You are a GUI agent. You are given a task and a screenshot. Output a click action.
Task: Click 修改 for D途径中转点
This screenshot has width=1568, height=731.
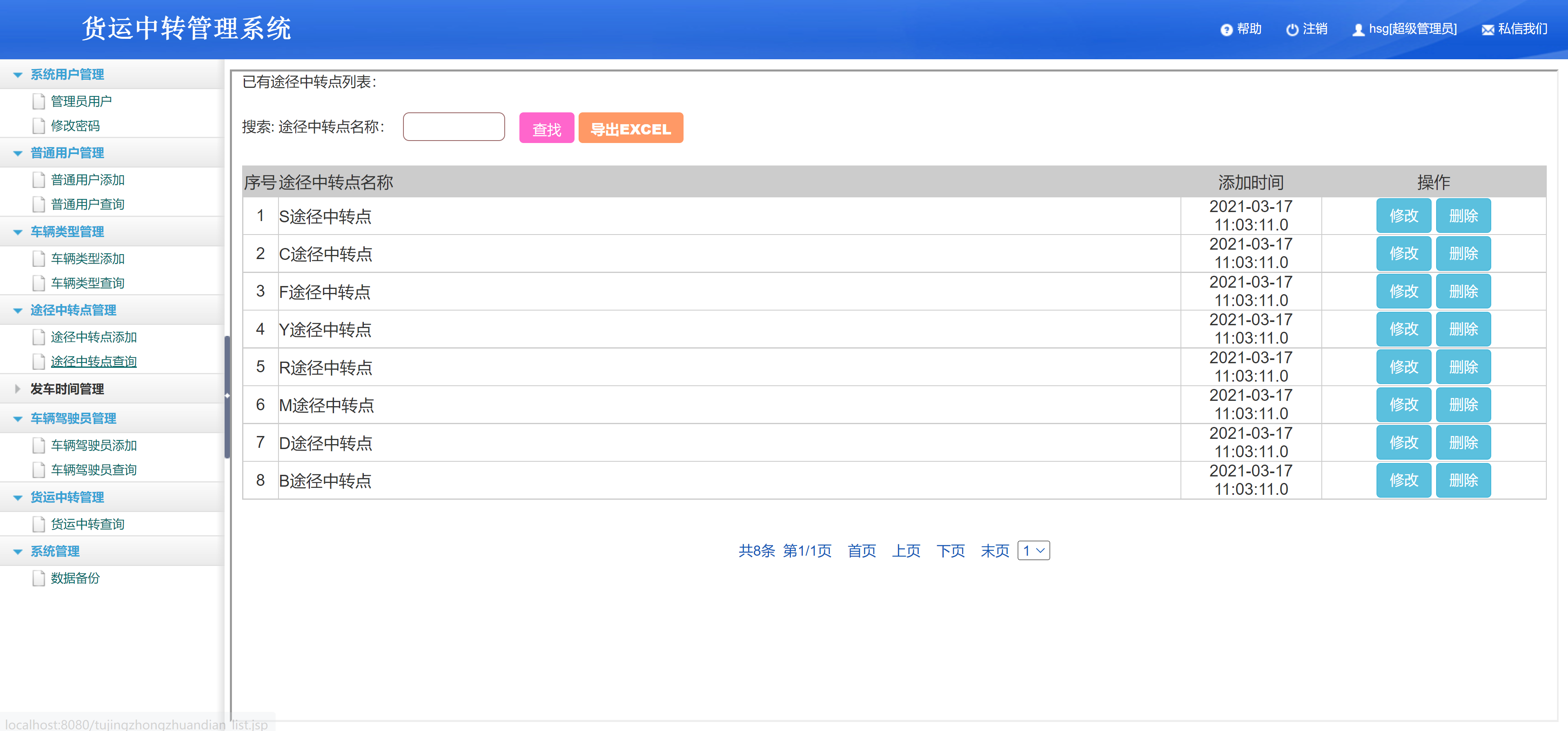(x=1403, y=442)
